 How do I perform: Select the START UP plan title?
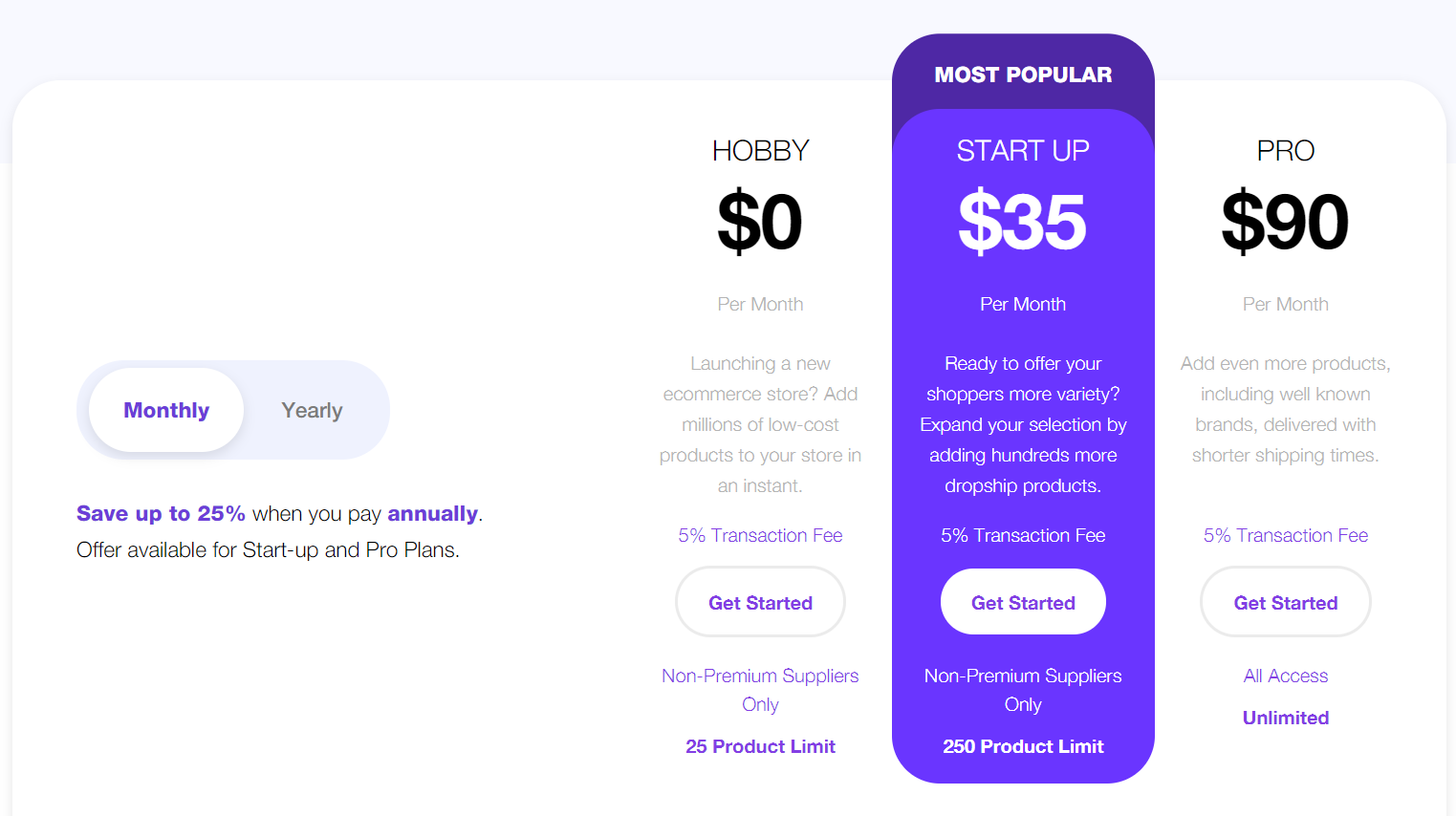[1023, 151]
